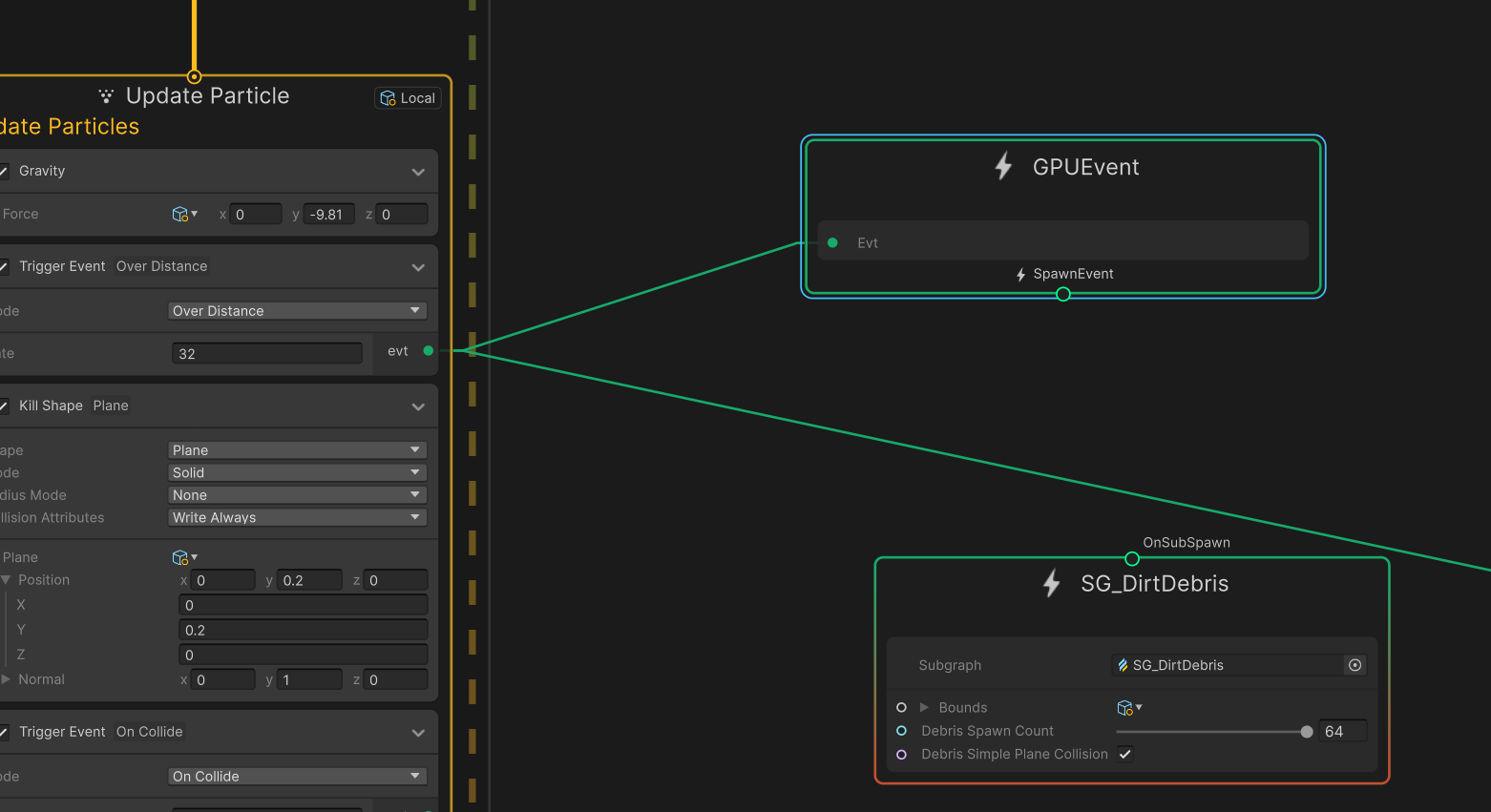Uncheck Debris Simple Plane Collision
The height and width of the screenshot is (812, 1491).
[1124, 754]
